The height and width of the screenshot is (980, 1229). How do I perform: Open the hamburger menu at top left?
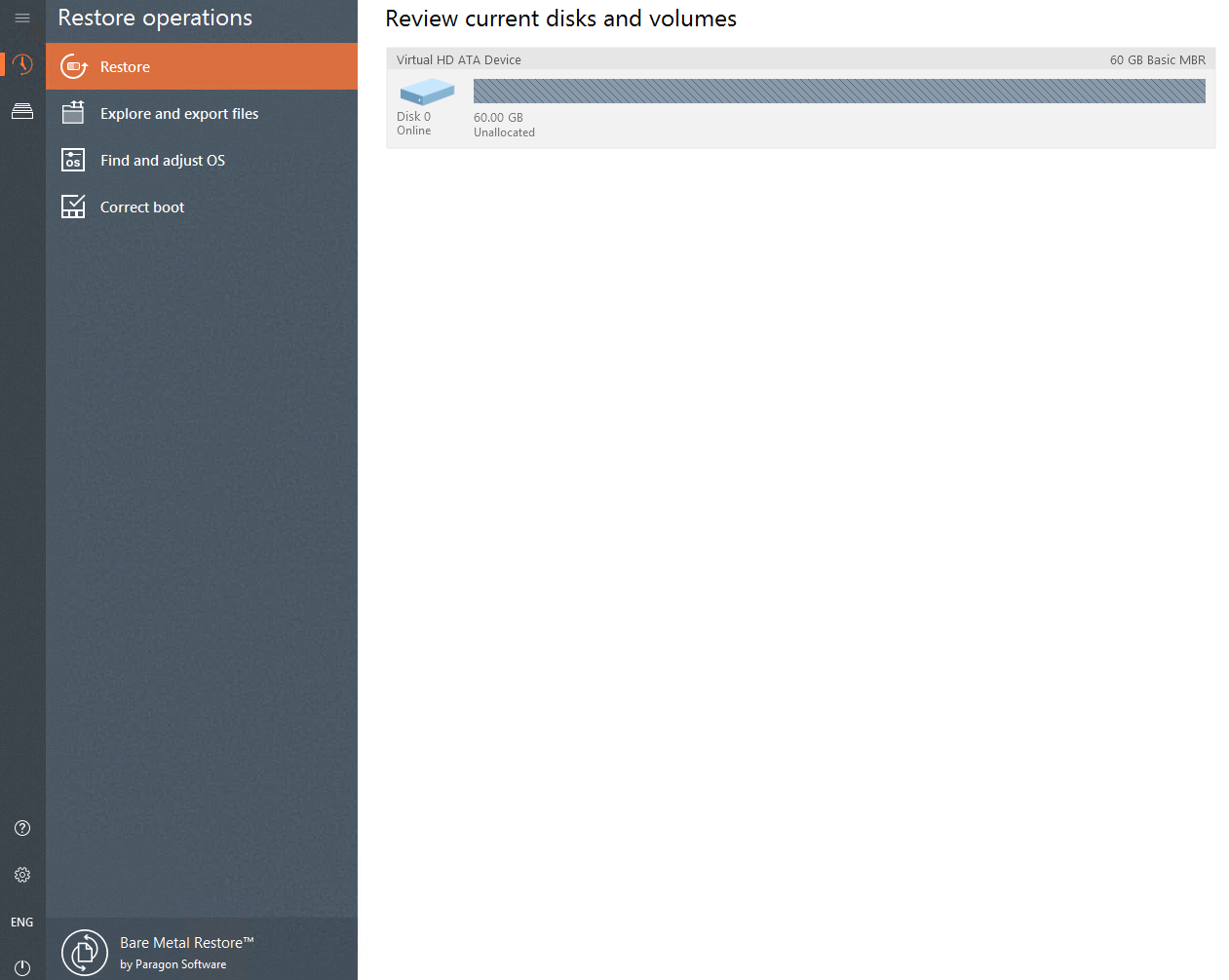22,18
